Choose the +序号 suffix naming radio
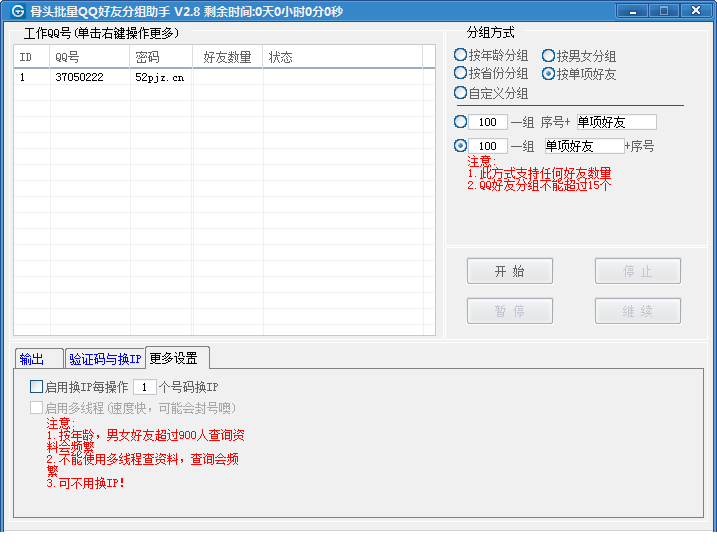Image resolution: width=717 pixels, height=555 pixels. click(460, 146)
